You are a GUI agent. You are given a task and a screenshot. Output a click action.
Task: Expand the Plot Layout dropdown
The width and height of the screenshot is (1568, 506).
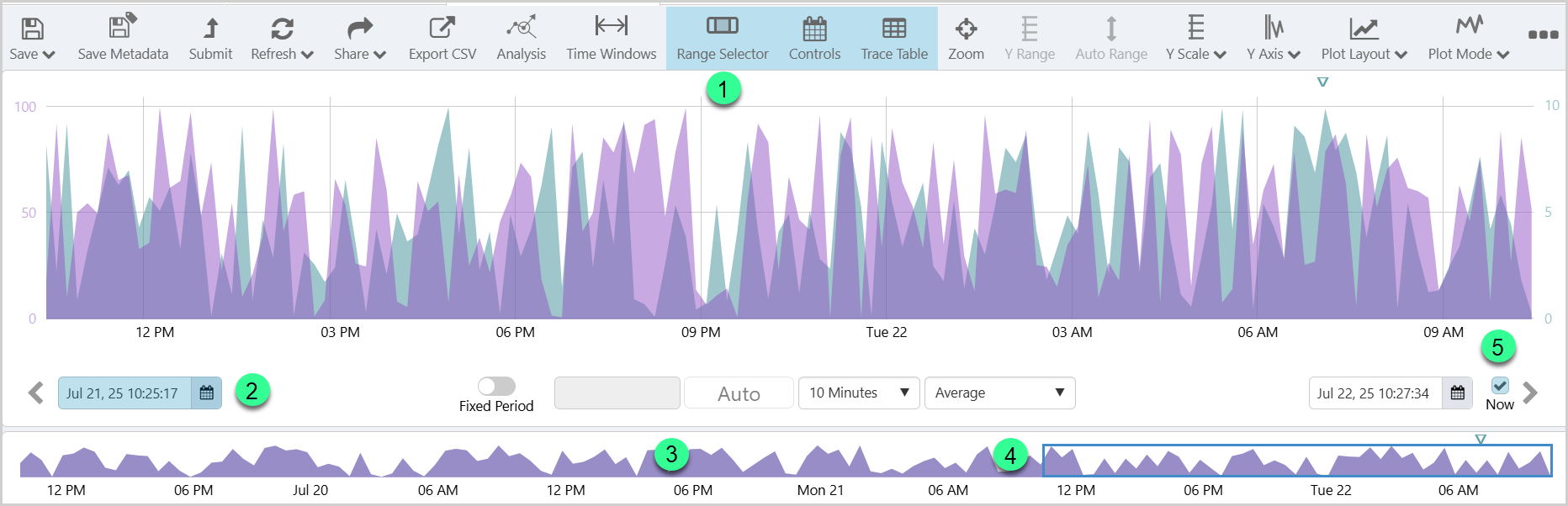tap(1364, 39)
